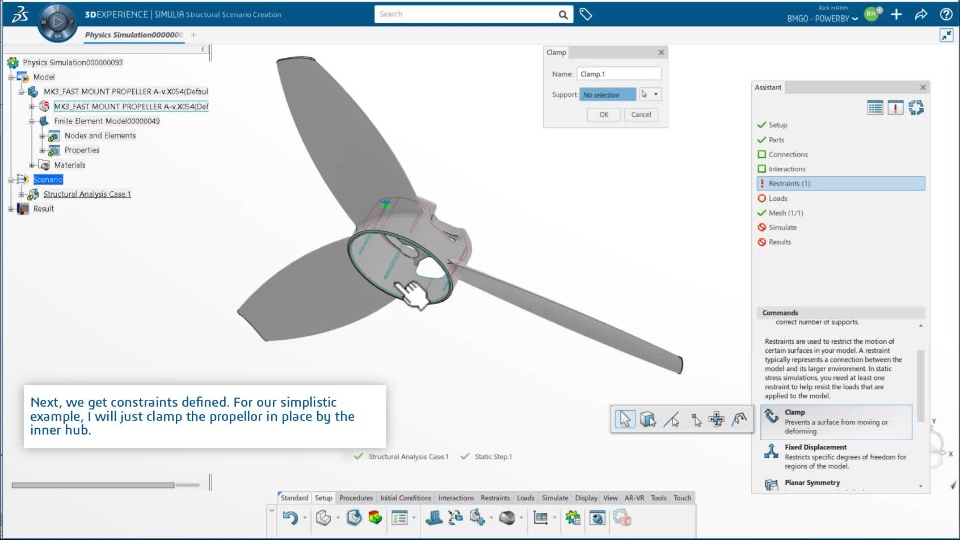Click the window with blue globe icon
The width and height of the screenshot is (960, 540).
[x=597, y=518]
